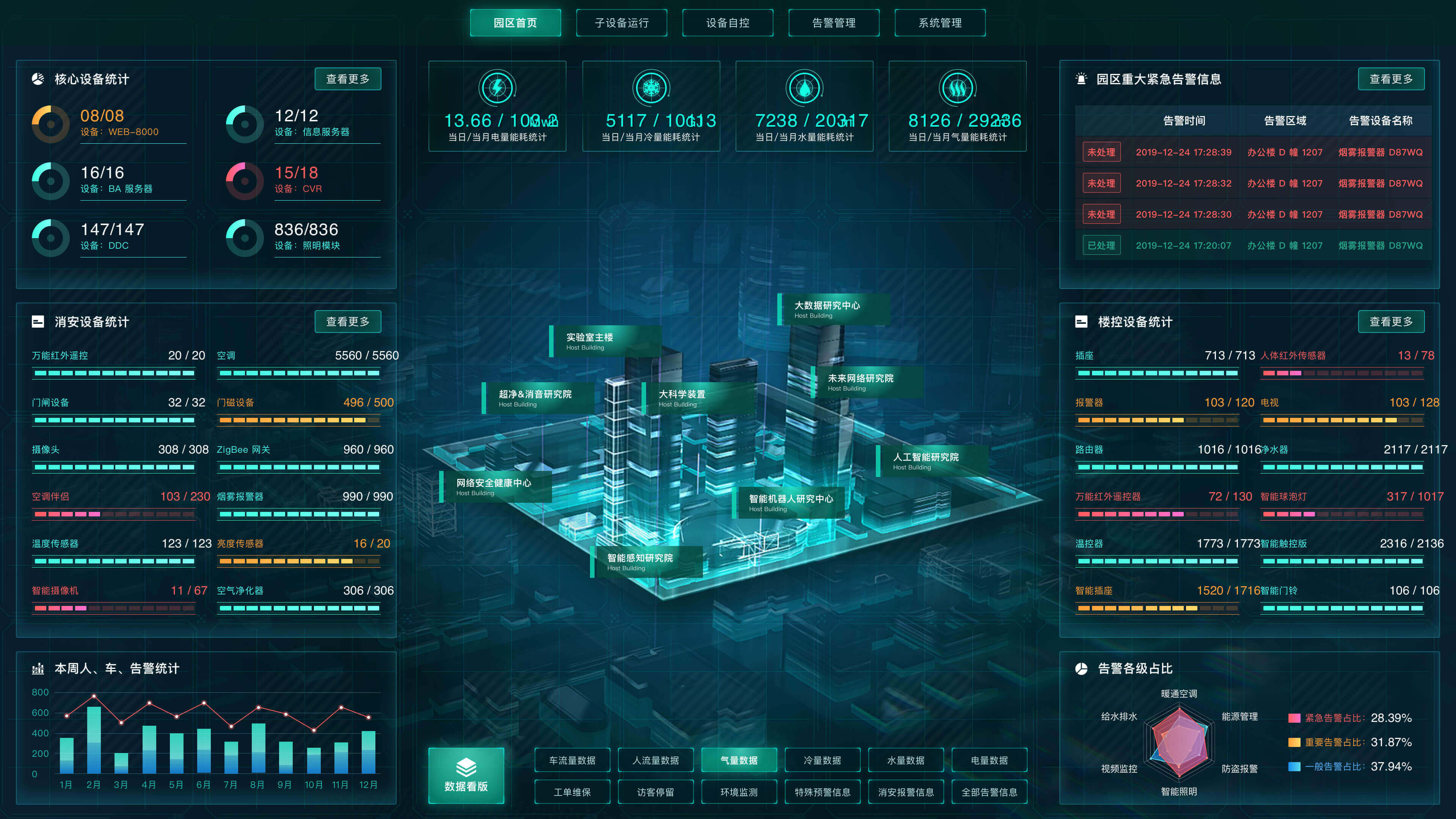This screenshot has width=1456, height=819.
Task: Click the electricity lightning bolt icon
Action: click(497, 88)
